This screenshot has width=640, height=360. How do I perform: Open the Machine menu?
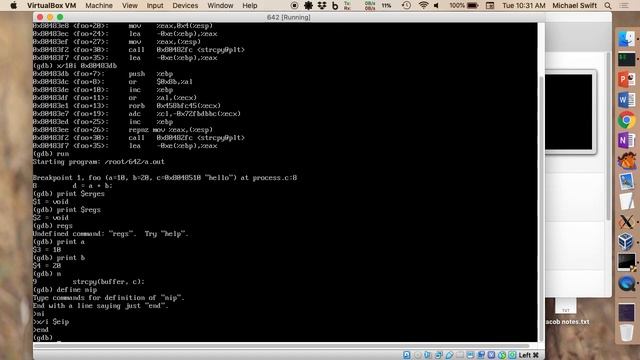click(99, 6)
